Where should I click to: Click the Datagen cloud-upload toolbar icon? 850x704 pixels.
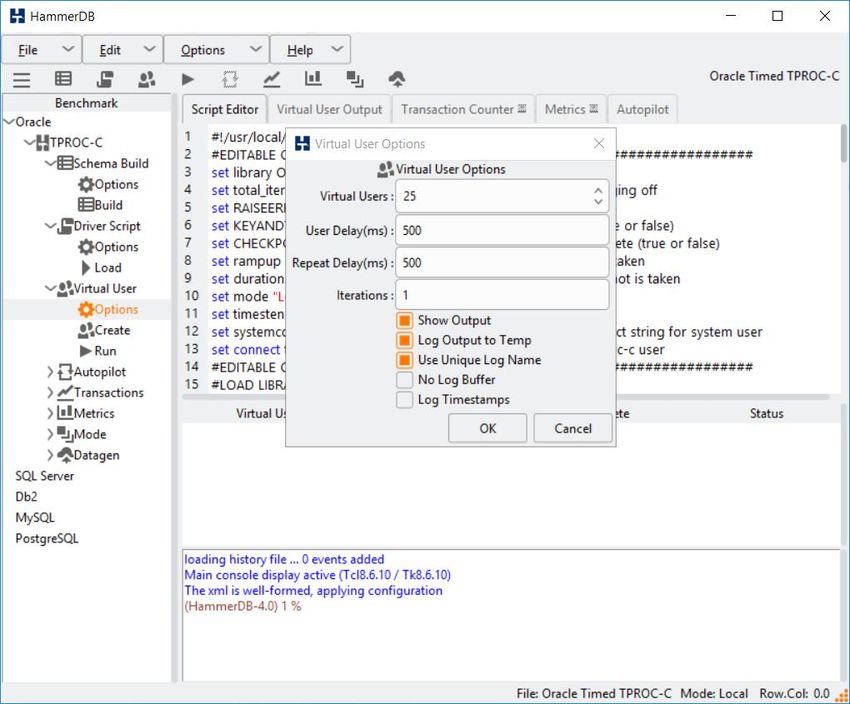click(x=397, y=79)
